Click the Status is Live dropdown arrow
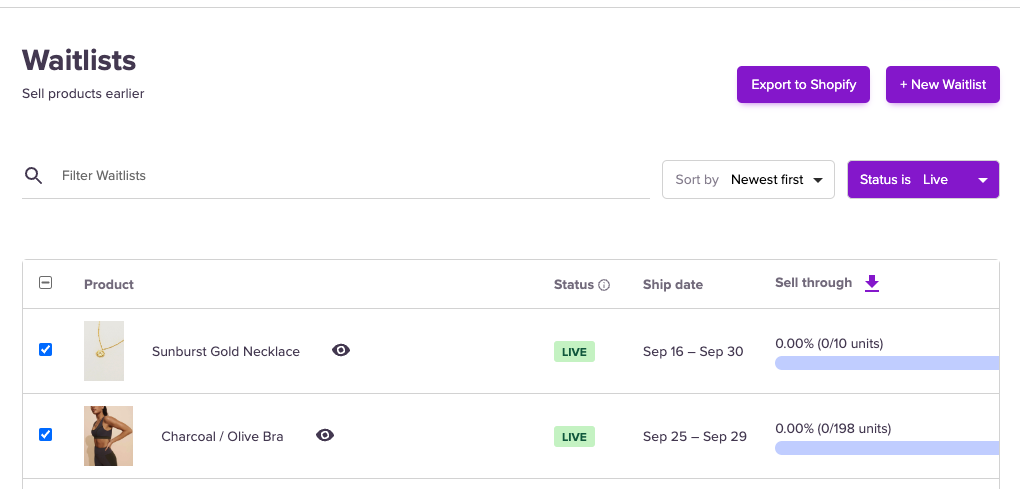The image size is (1020, 489). (x=983, y=181)
